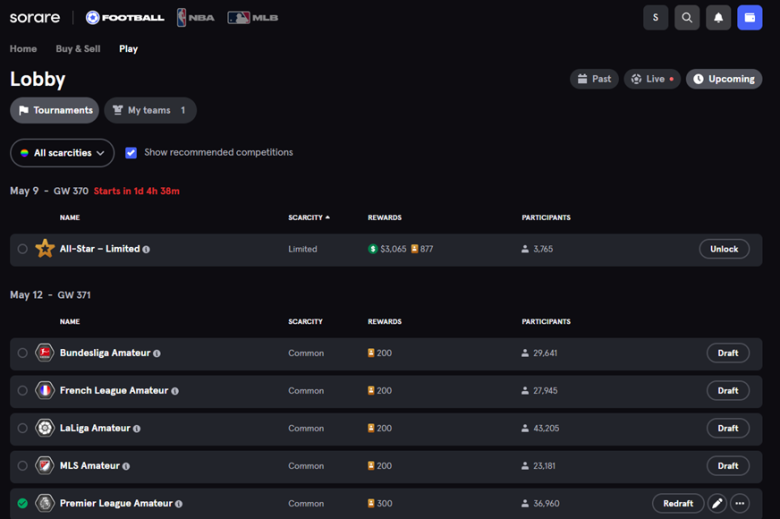780x519 pixels.
Task: Click Draft for MLS Amateur
Action: pos(728,466)
